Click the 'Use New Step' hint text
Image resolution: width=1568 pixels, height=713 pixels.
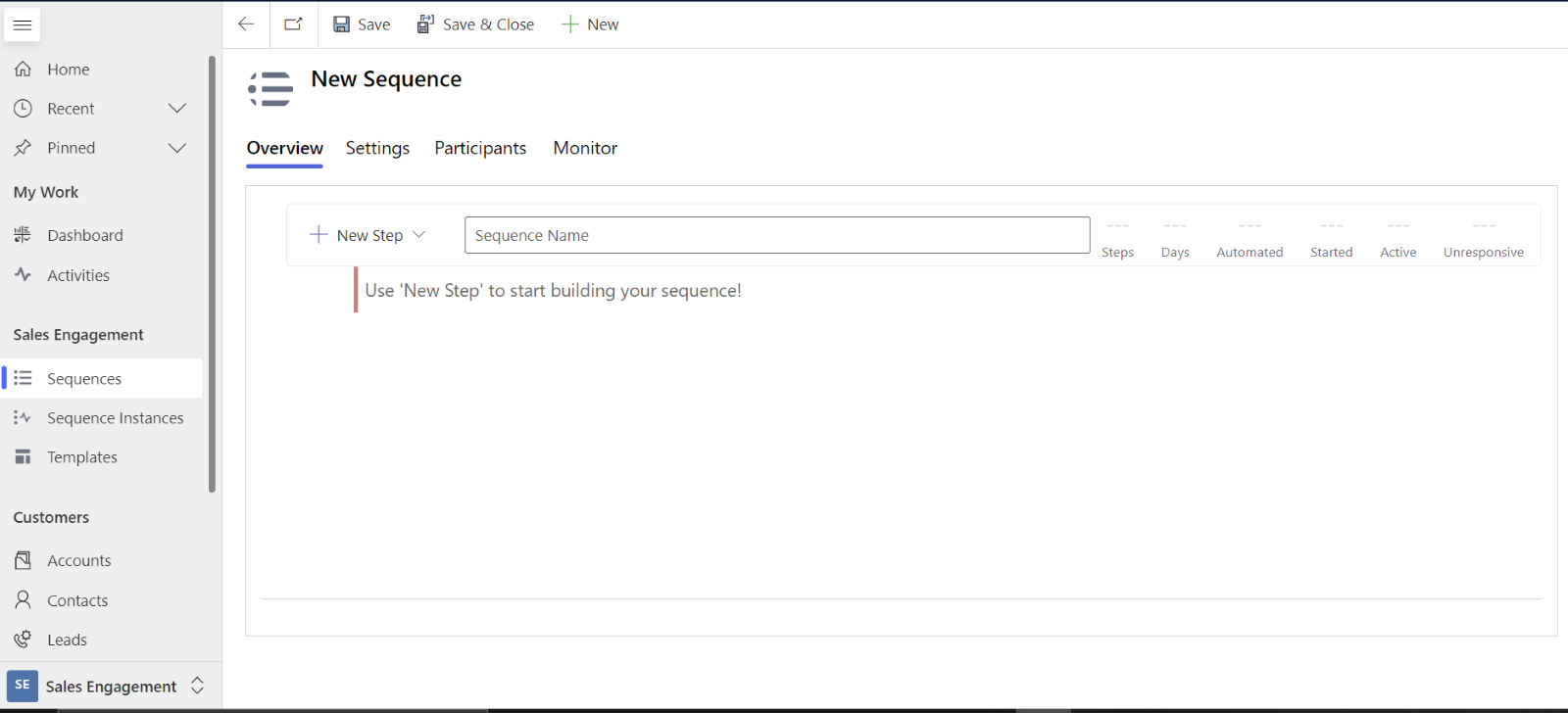pyautogui.click(x=553, y=291)
